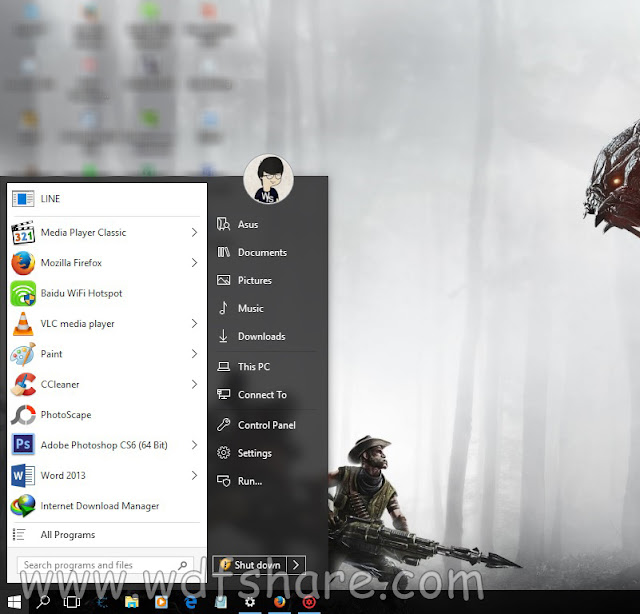Expand Media Player Classic jump list arrow
This screenshot has width=640, height=614.
pyautogui.click(x=194, y=233)
